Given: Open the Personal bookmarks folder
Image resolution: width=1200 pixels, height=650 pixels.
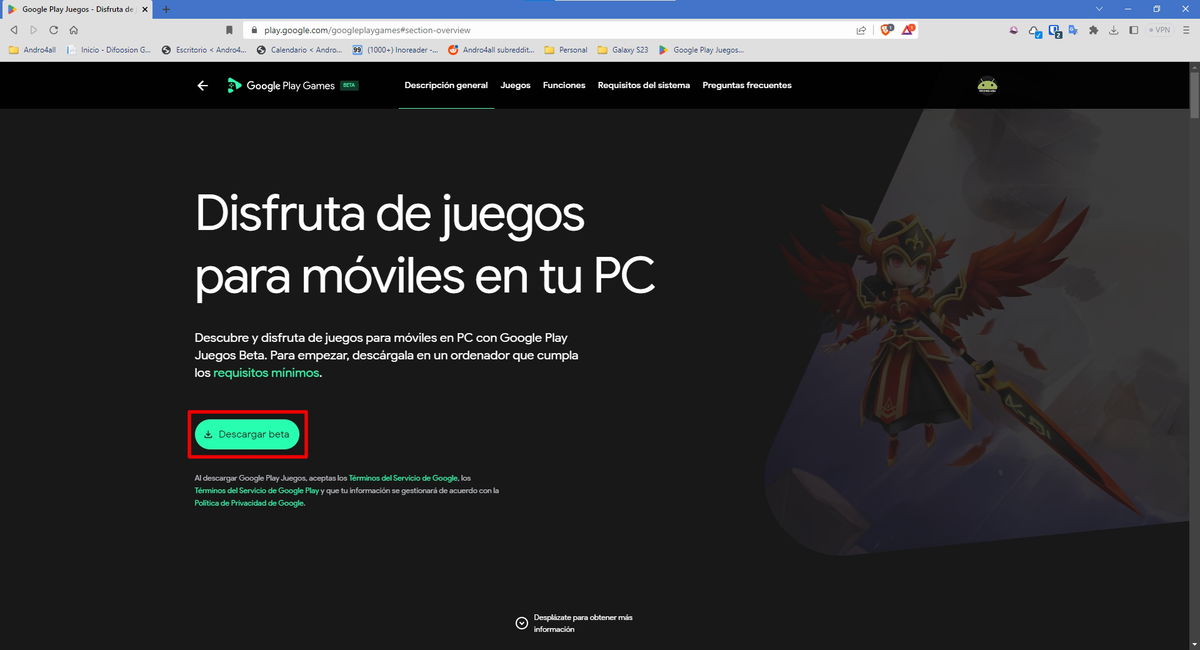Looking at the screenshot, I should click(566, 49).
